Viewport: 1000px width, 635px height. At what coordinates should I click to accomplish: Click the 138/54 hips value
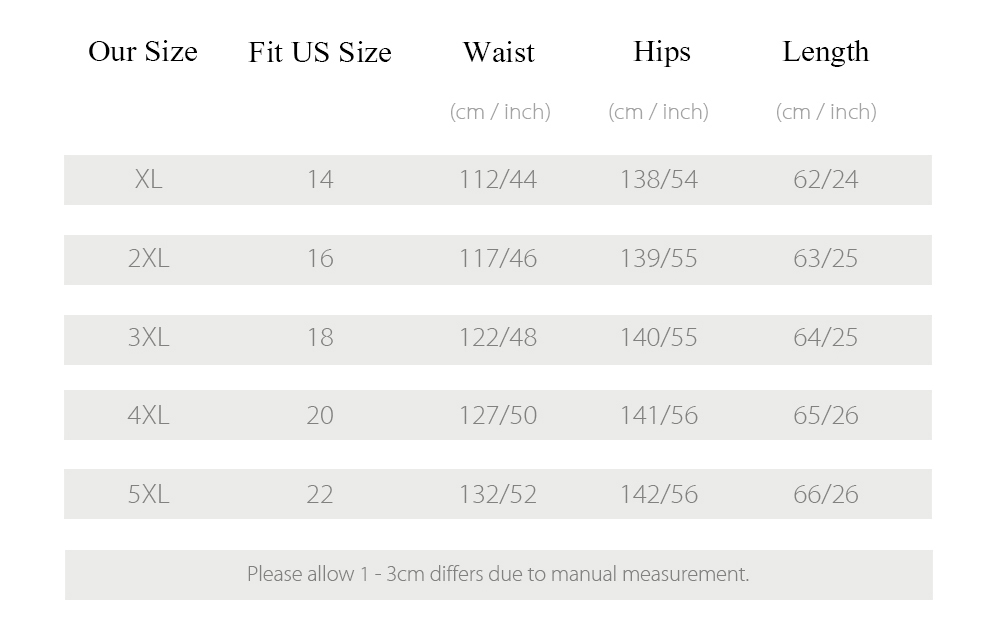click(x=659, y=179)
